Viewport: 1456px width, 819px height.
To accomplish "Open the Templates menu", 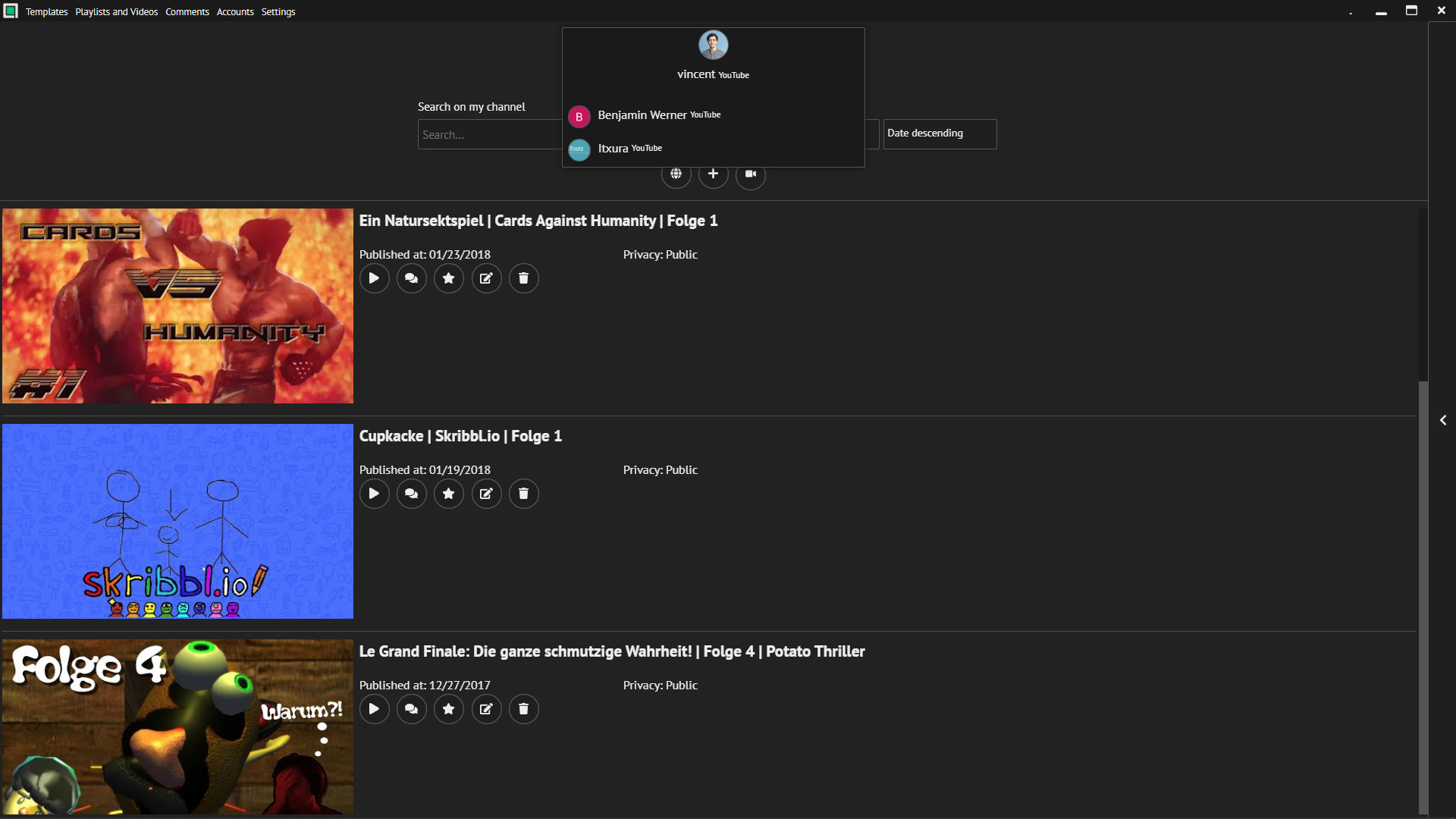I will coord(46,11).
